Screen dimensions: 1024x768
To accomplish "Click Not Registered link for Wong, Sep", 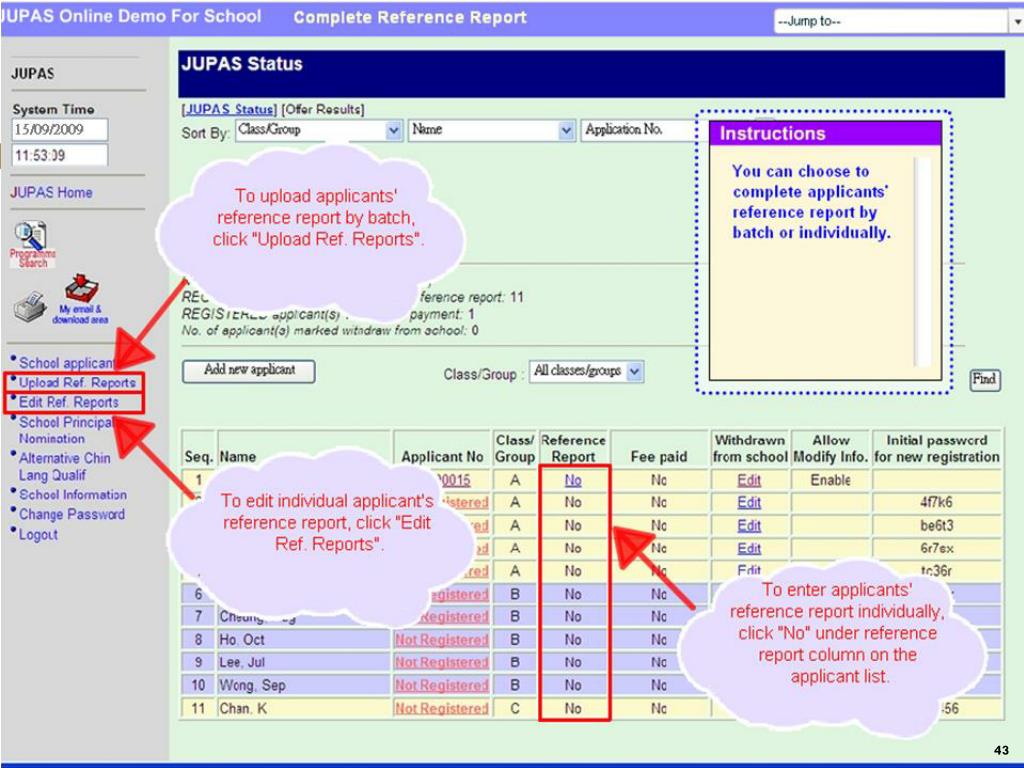I will [441, 685].
